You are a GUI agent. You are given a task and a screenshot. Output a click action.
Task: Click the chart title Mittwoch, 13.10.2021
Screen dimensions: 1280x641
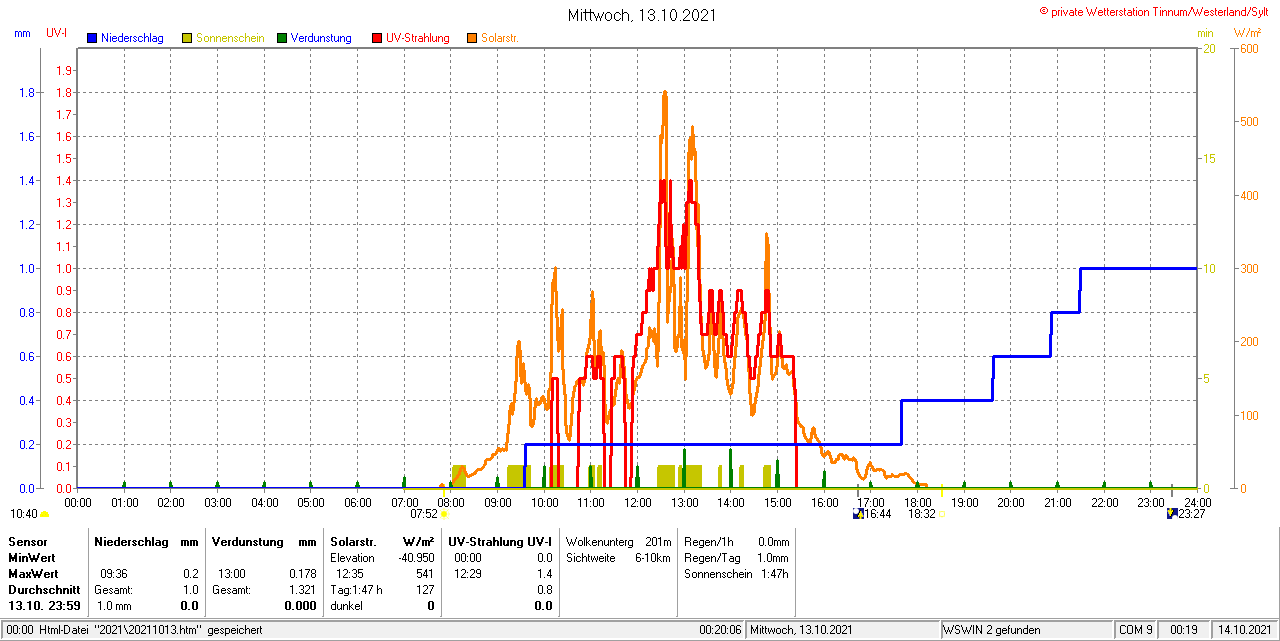point(641,15)
